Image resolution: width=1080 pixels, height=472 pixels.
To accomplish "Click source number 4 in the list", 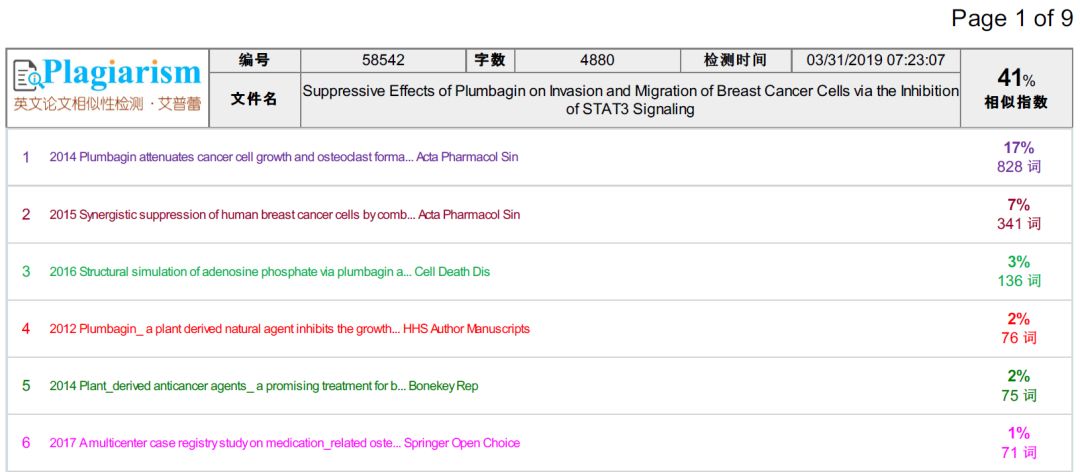I will click(x=26, y=328).
